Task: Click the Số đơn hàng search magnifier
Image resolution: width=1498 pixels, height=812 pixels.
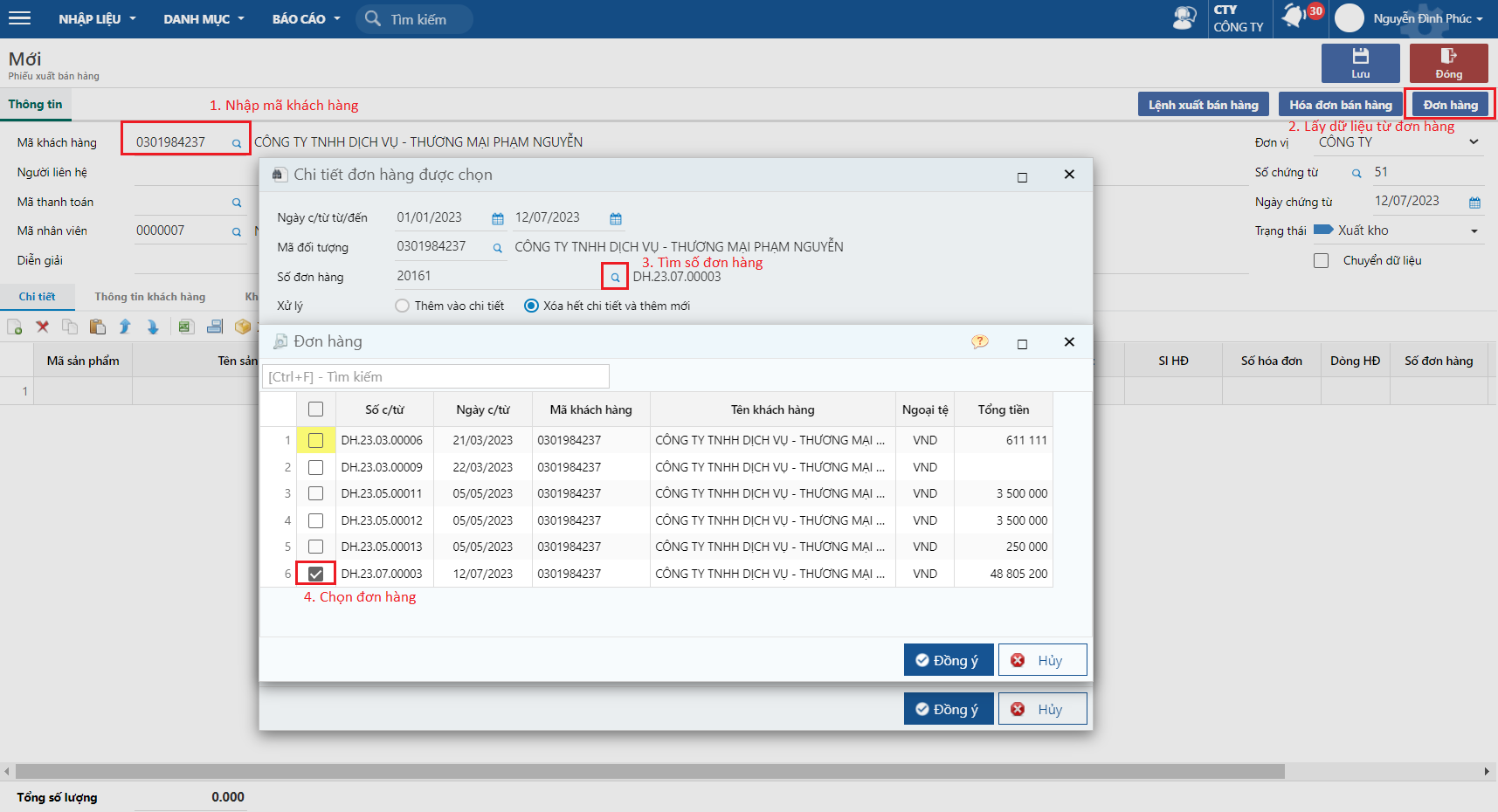Action: pyautogui.click(x=615, y=277)
